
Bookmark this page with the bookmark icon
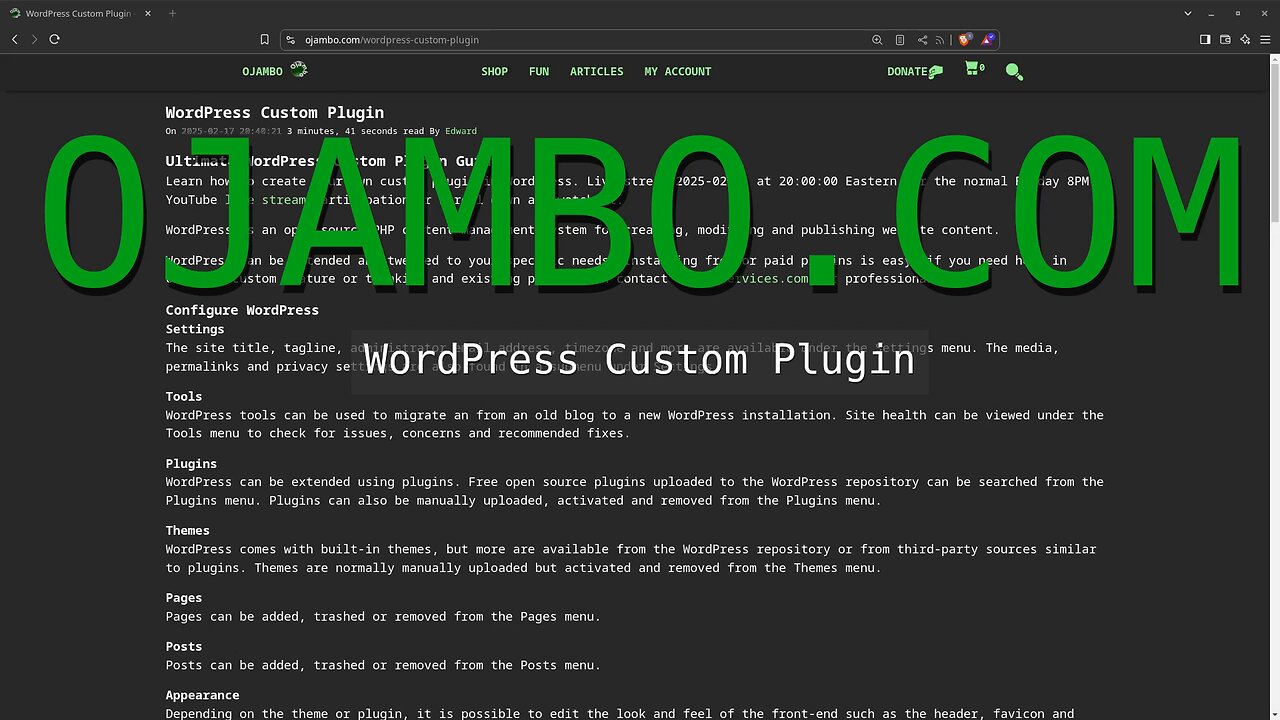pyautogui.click(x=264, y=40)
